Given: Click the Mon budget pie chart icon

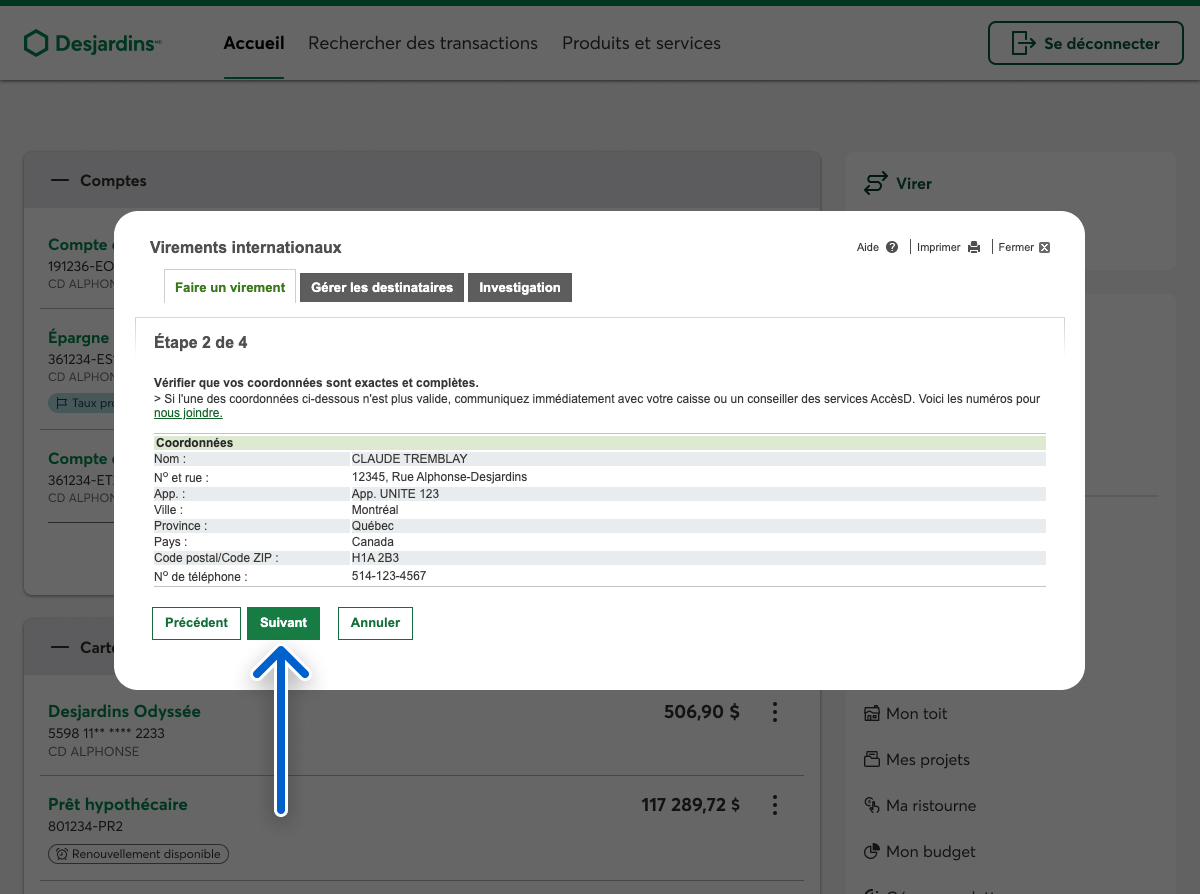Looking at the screenshot, I should click(872, 852).
